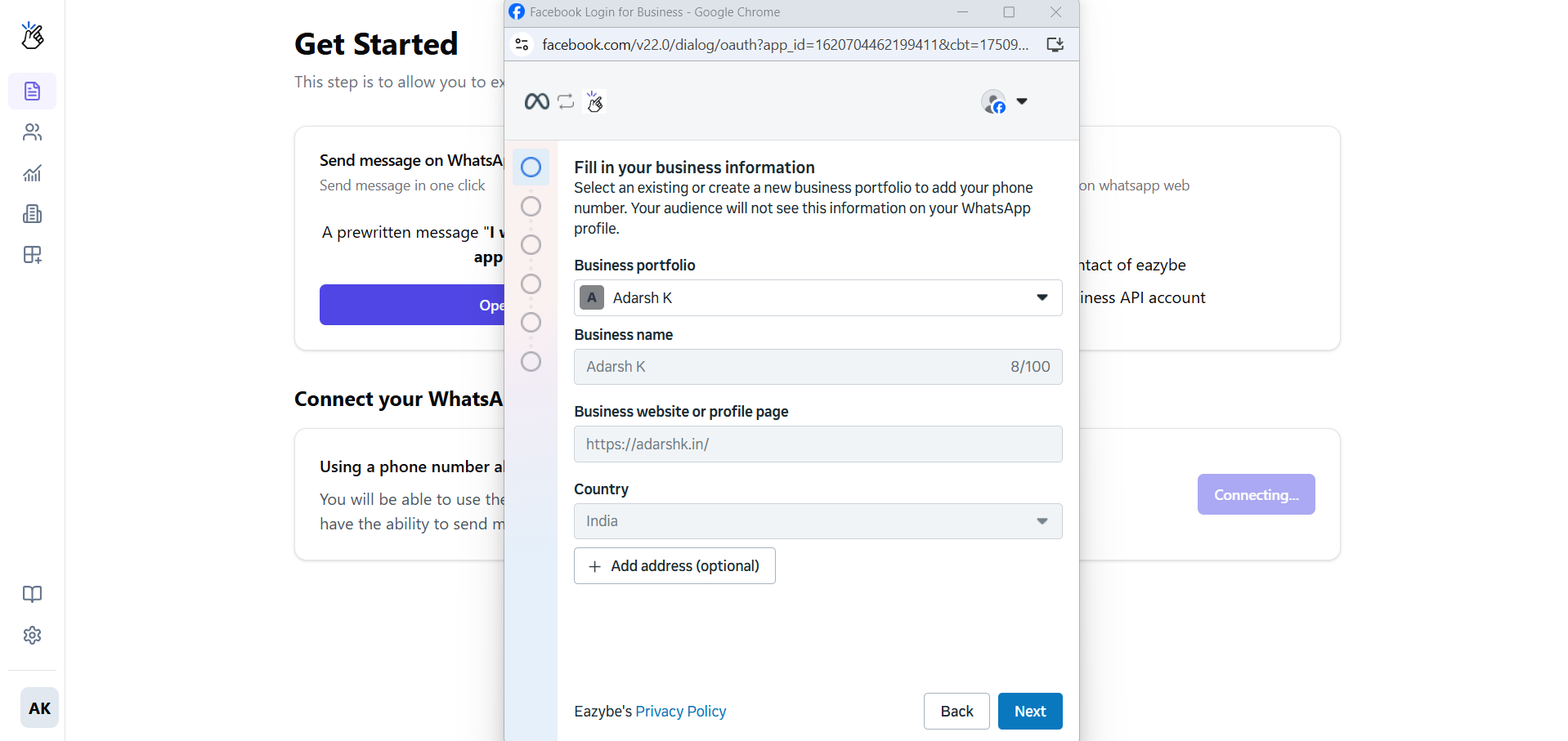The image size is (1568, 741).
Task: Expand the Business portfolio dropdown
Action: (818, 297)
